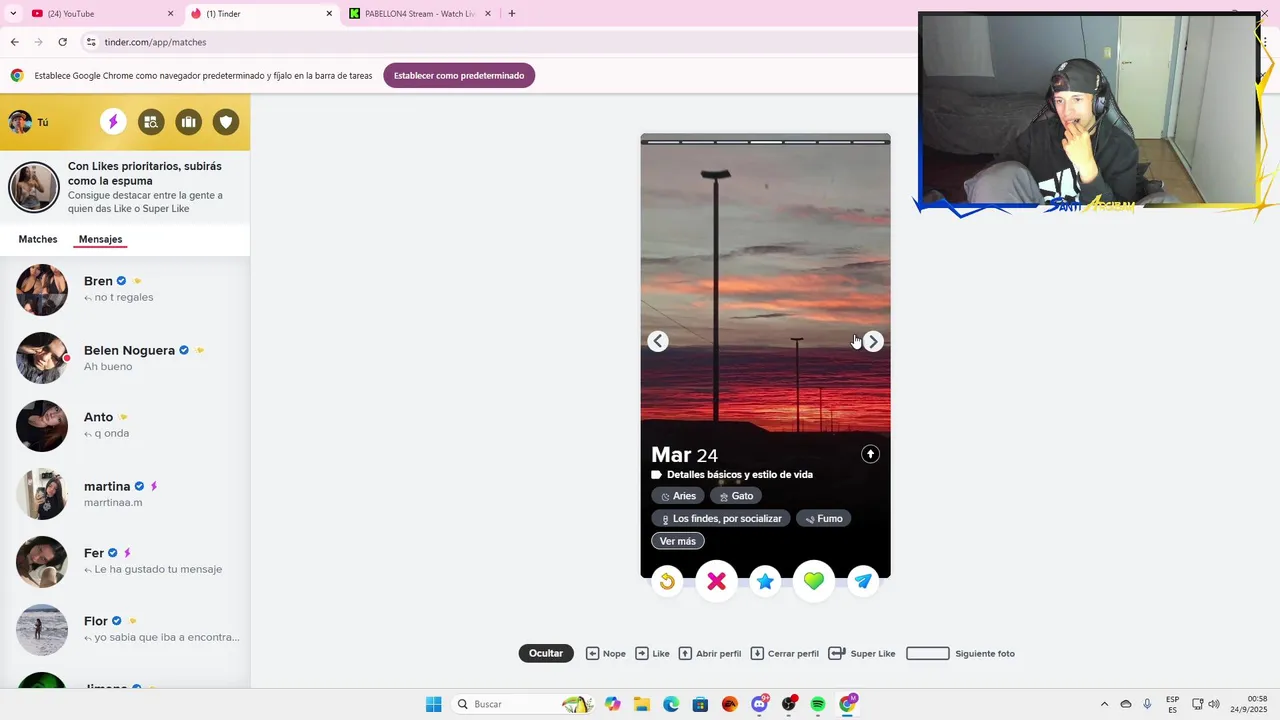Image resolution: width=1280 pixels, height=720 pixels.
Task: Click the Super Like shortcut hint
Action: click(862, 653)
